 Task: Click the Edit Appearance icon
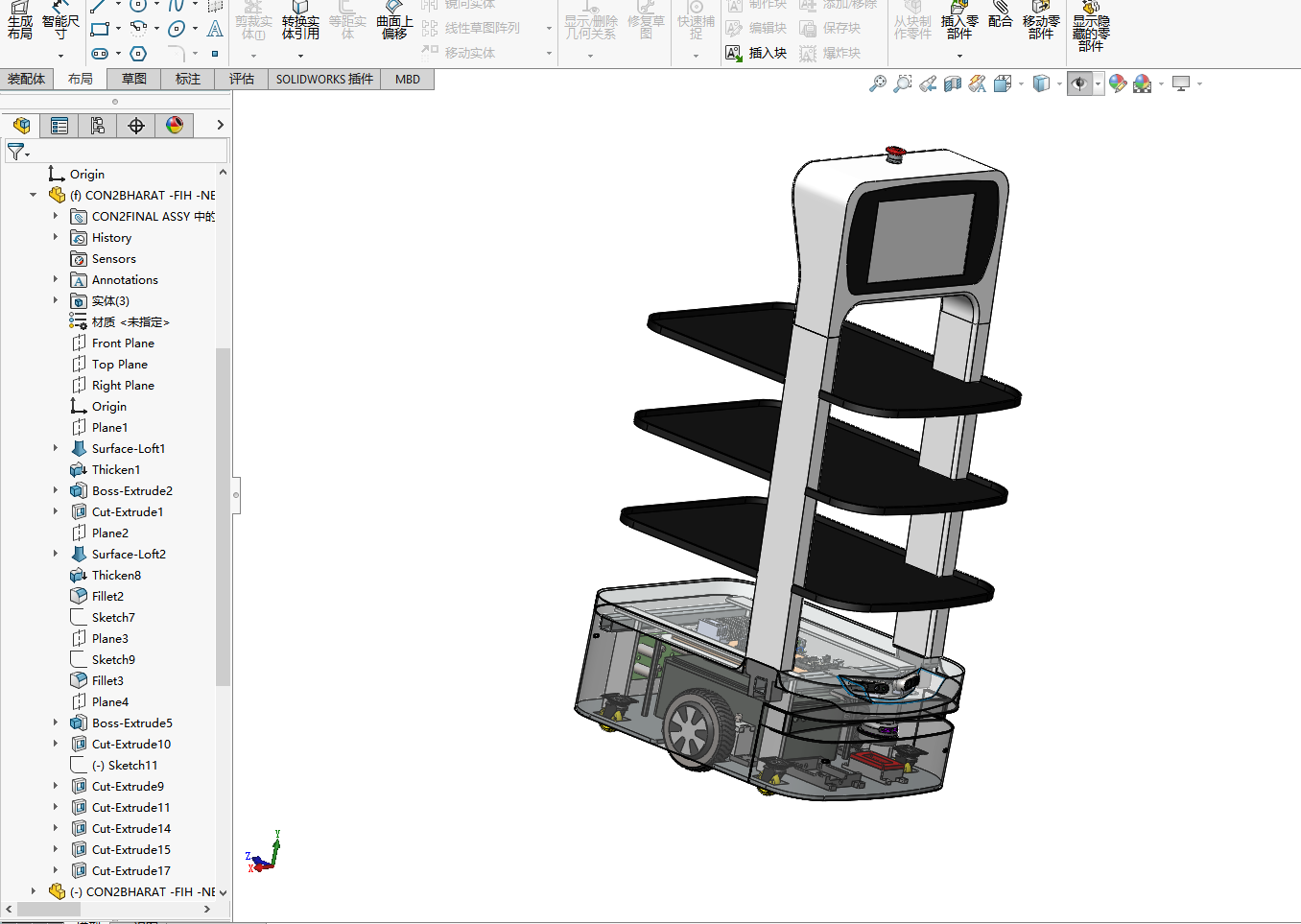click(1118, 83)
